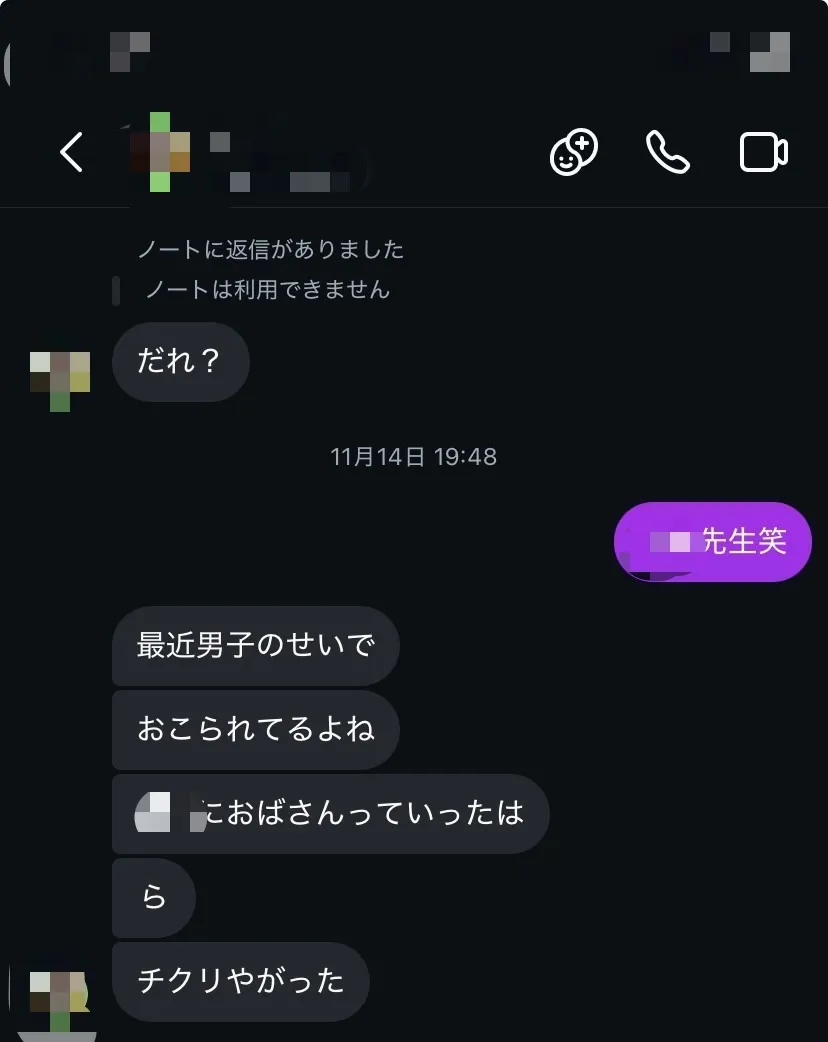The image size is (828, 1042).
Task: Open pixelated profile picture in header
Action: tap(160, 152)
